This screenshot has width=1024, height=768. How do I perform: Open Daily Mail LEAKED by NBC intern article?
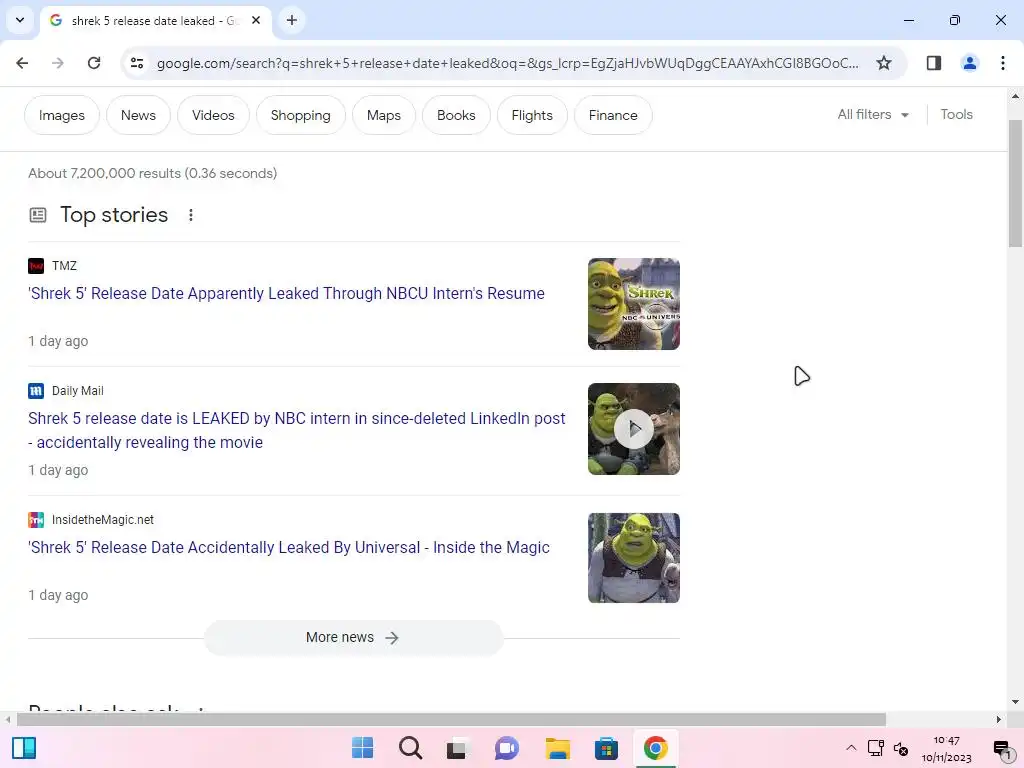coord(296,430)
